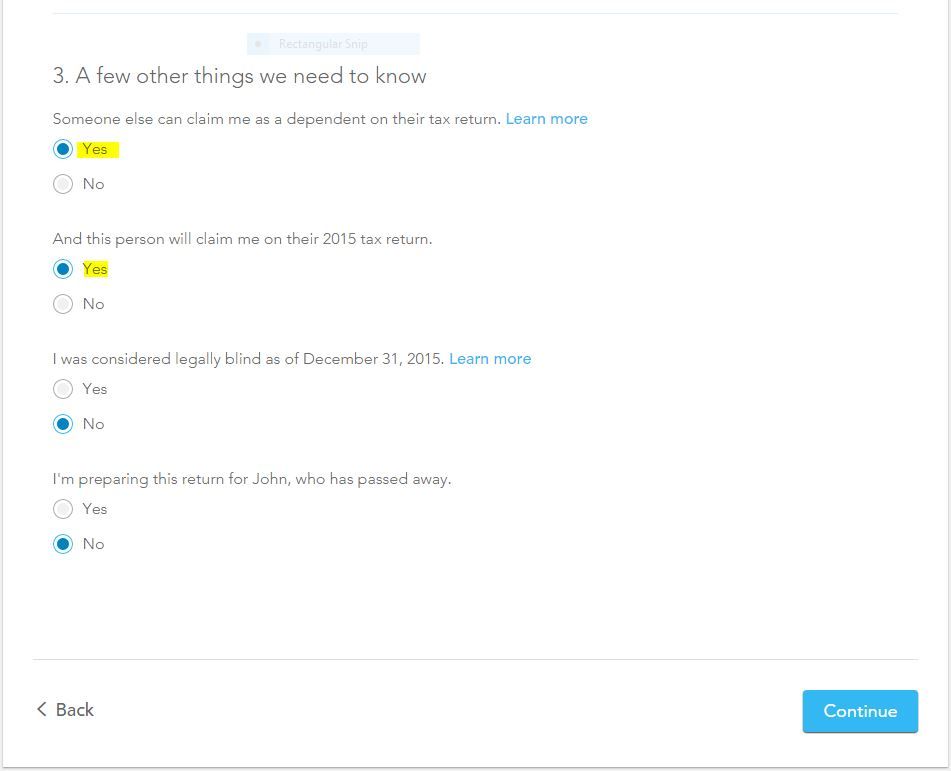The image size is (951, 771).
Task: Choose No for claim on 2015 return
Action: tap(63, 304)
